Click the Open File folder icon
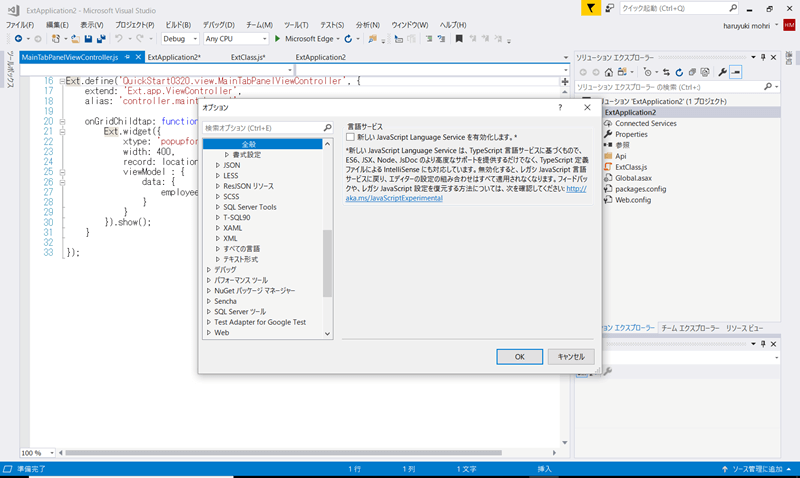The width and height of the screenshot is (800, 478). [x=75, y=39]
